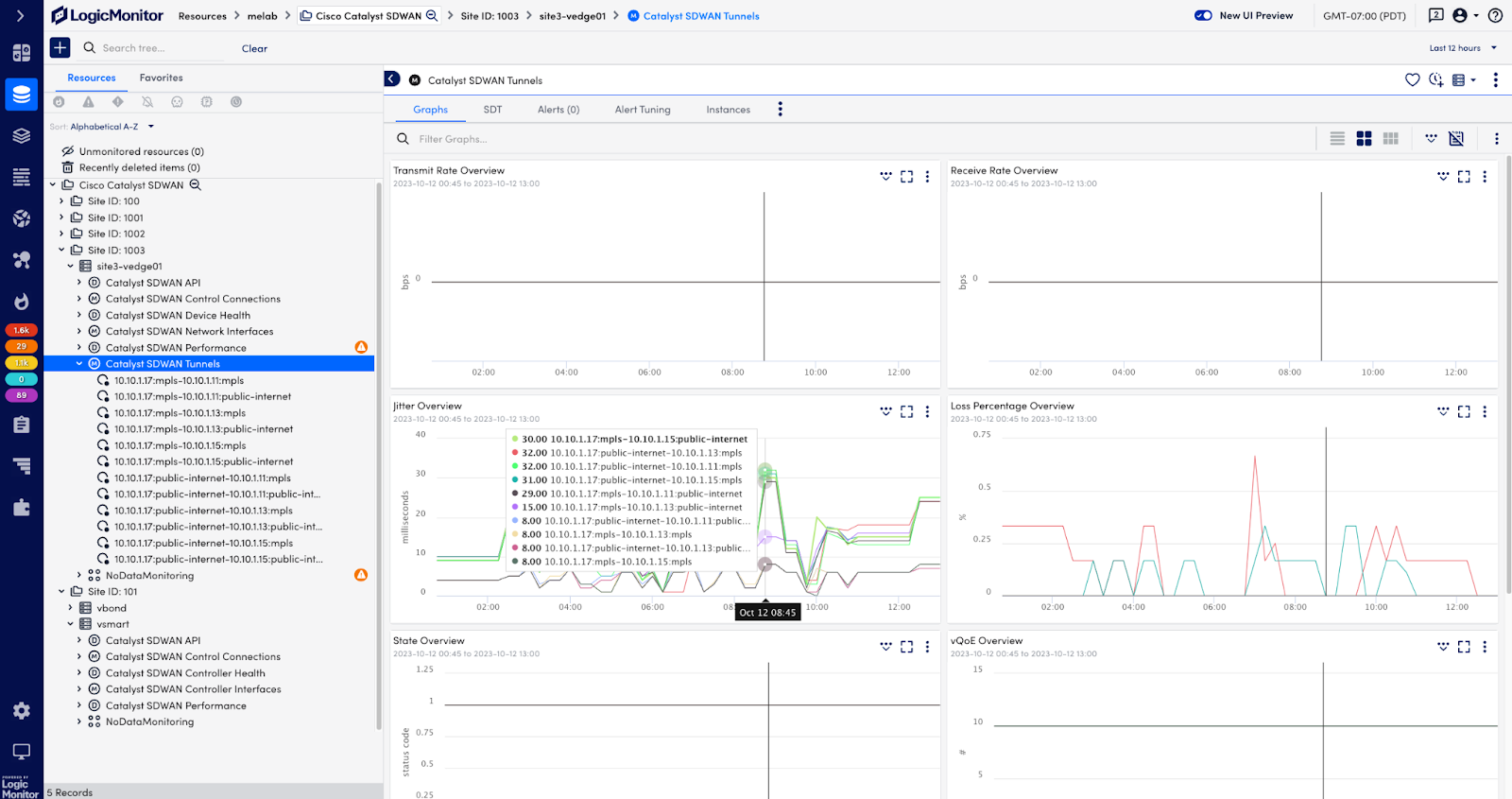This screenshot has width=1512, height=799.
Task: Open the Settings gear sidebar icon
Action: coord(21,710)
